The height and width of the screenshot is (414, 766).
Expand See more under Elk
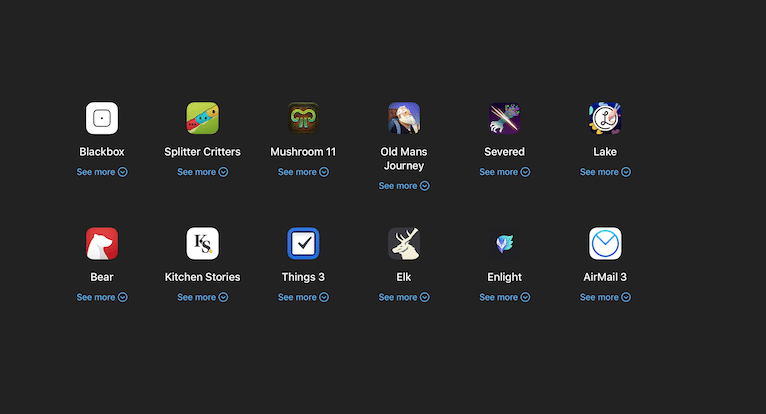[x=404, y=297]
